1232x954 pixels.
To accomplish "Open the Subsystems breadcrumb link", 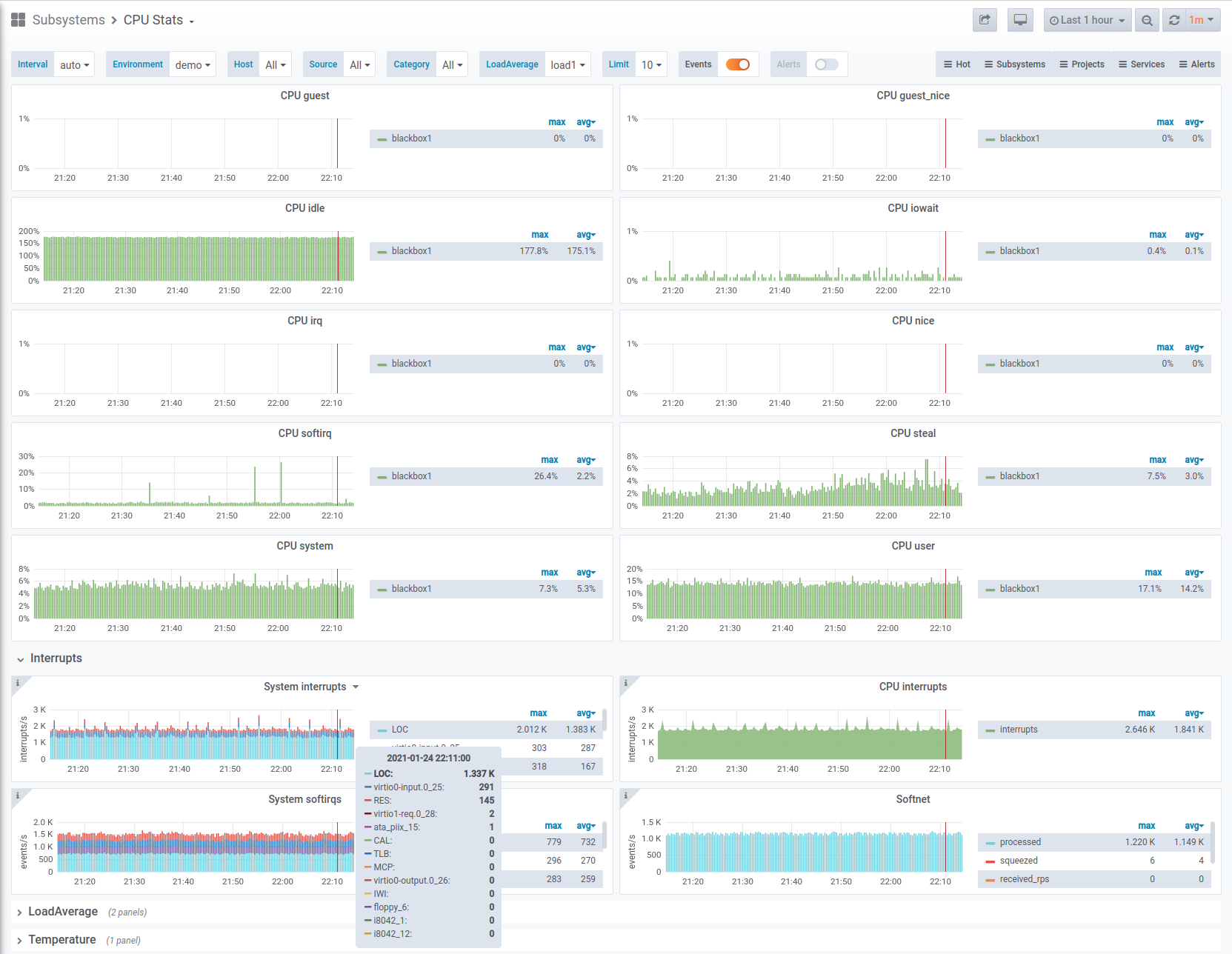I will pos(69,20).
